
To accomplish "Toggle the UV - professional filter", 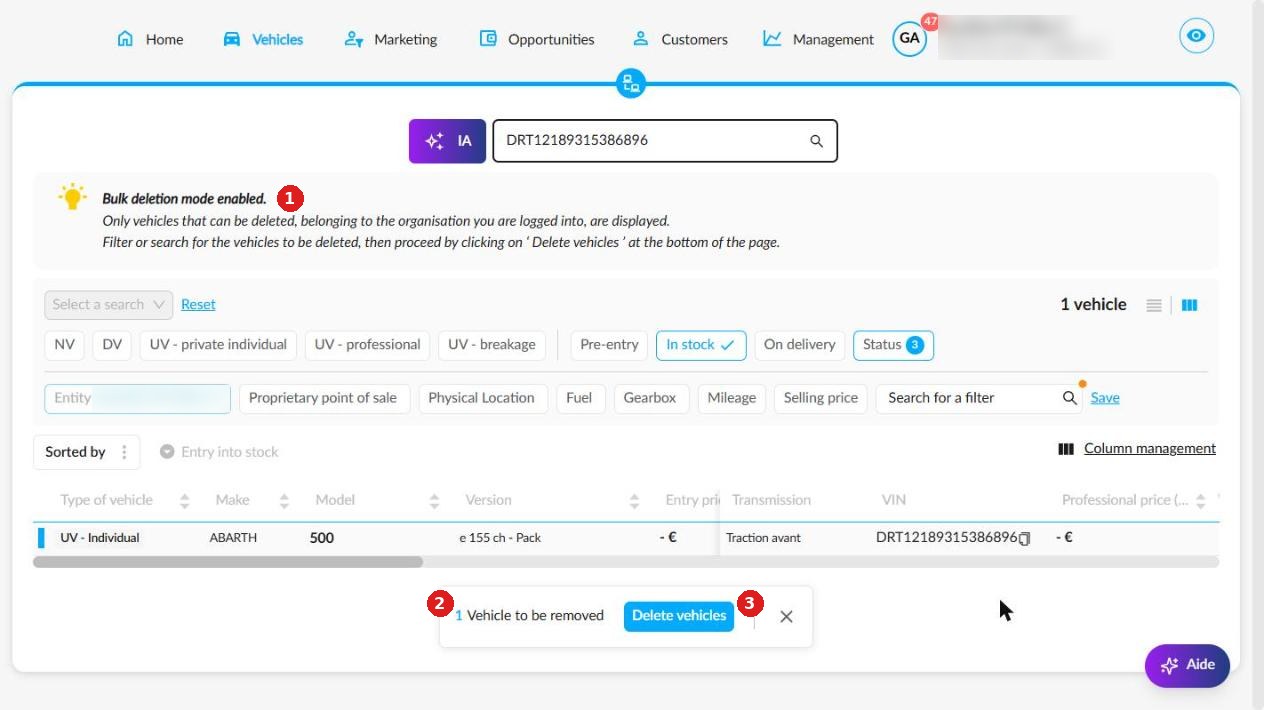I will [367, 345].
